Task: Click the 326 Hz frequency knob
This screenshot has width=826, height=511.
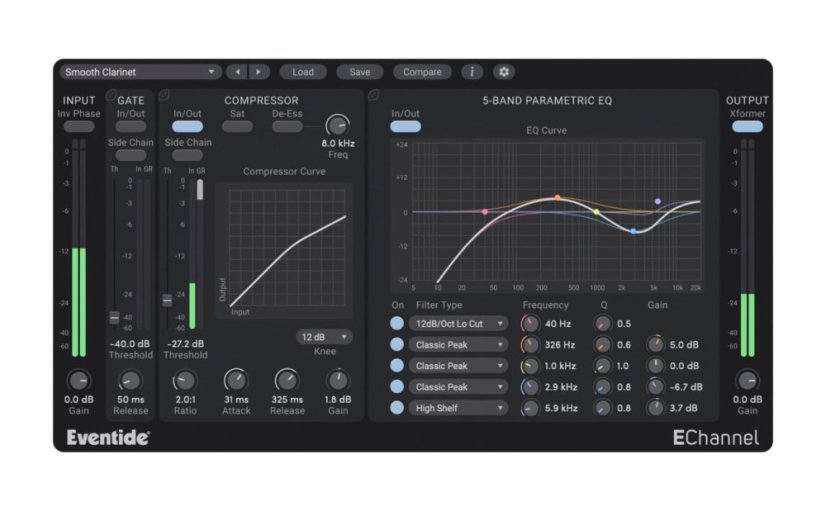Action: (x=530, y=345)
